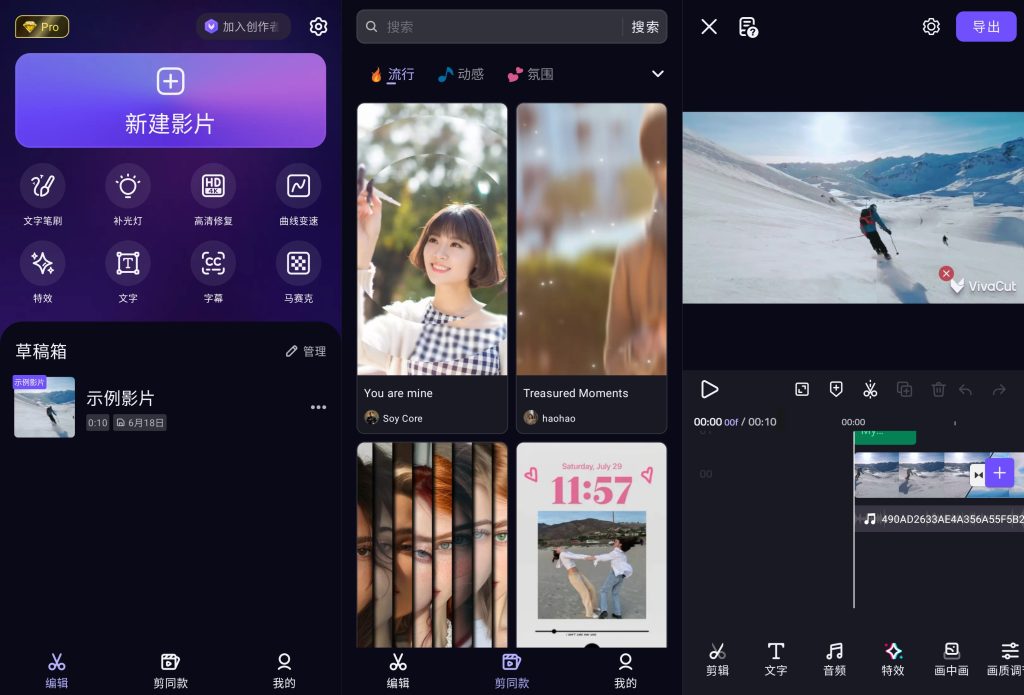1024x695 pixels.
Task: Select the audio track 490AD2633AE4A356A55F5B2
Action: coord(939,519)
